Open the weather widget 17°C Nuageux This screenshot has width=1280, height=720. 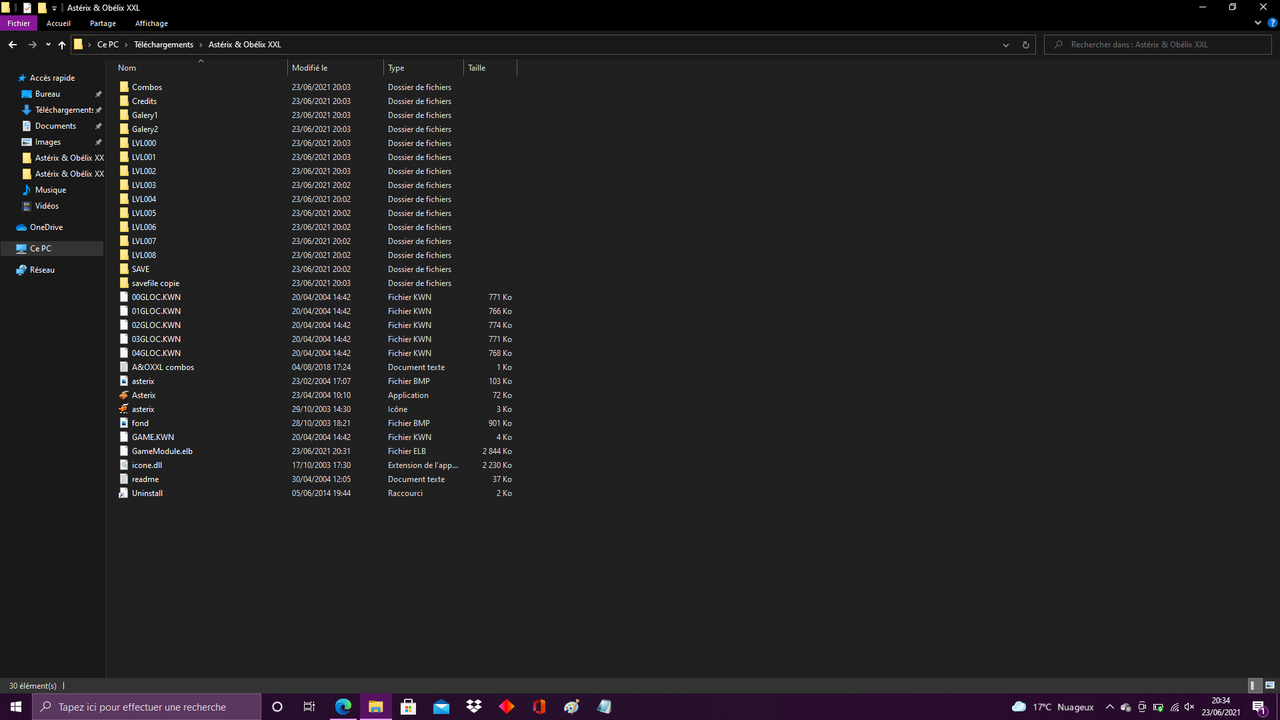(x=1053, y=707)
